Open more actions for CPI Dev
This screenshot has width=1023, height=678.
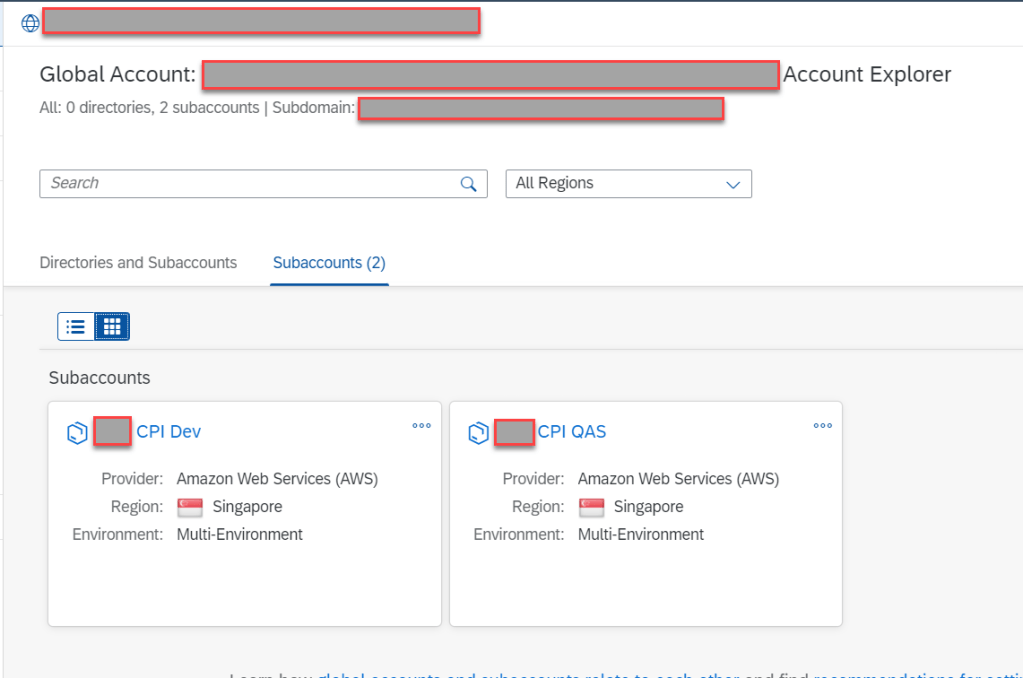coord(421,426)
